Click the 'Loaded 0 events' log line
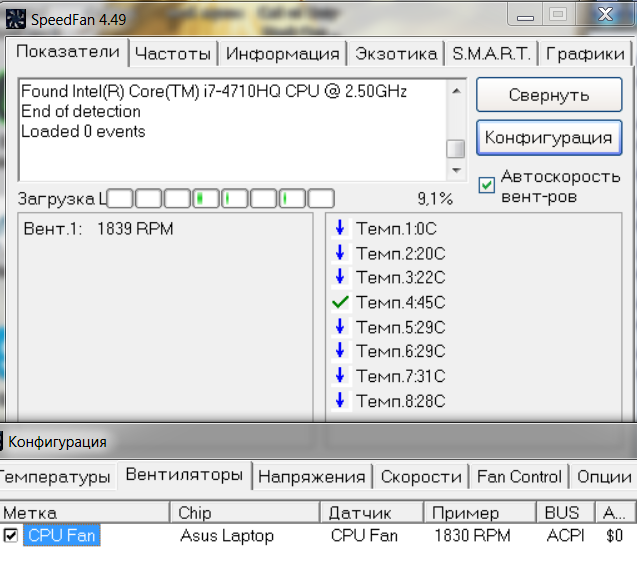Screen dimensions: 637x575 click(x=83, y=131)
